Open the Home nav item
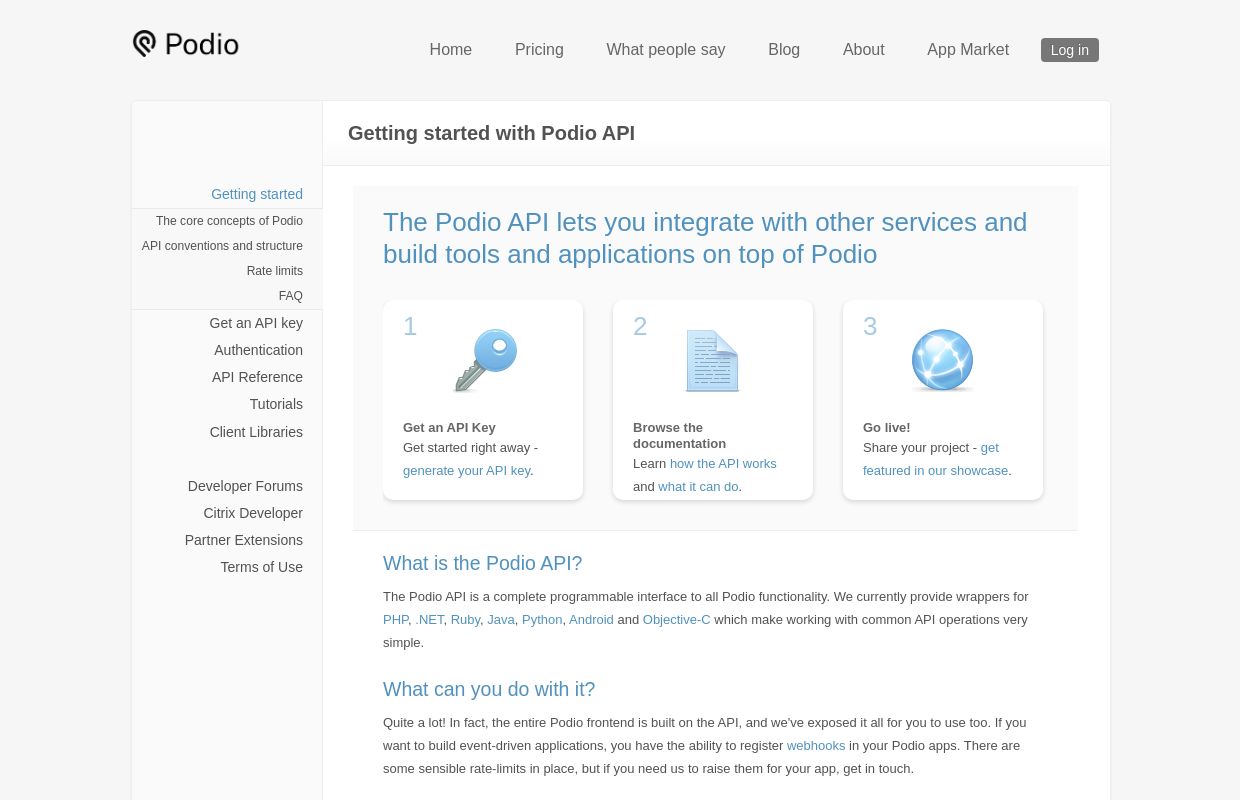1240x800 pixels. [x=451, y=50]
